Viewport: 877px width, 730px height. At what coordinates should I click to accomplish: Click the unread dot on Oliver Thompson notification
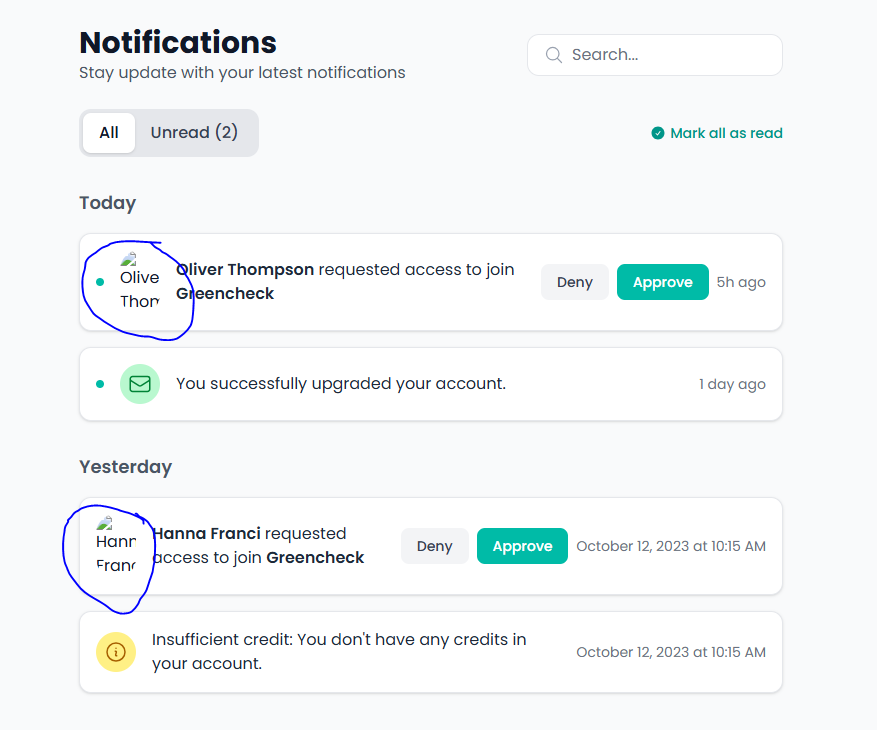(x=100, y=282)
